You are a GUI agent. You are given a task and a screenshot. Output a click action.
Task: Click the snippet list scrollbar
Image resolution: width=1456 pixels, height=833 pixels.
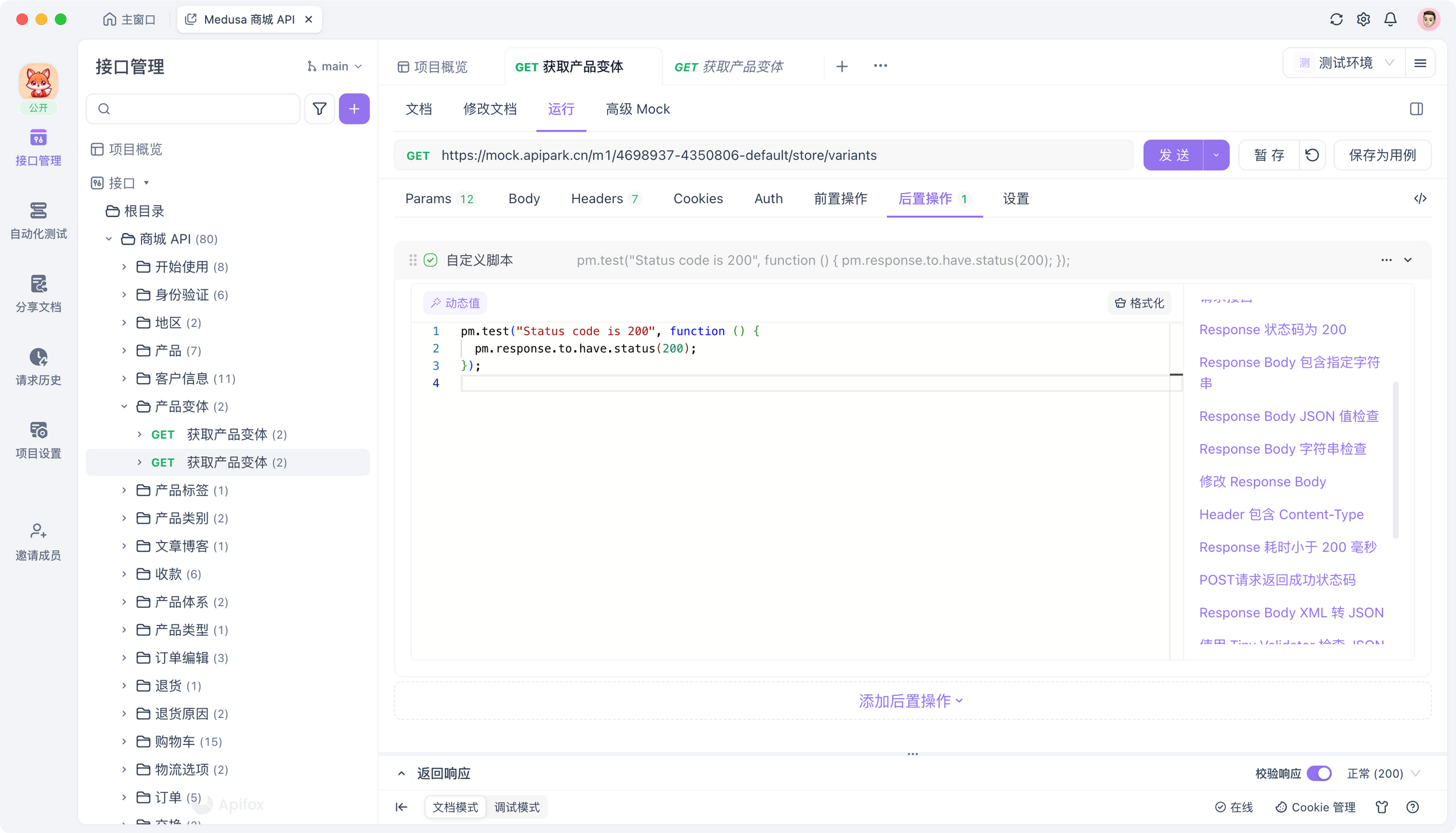pyautogui.click(x=1395, y=459)
